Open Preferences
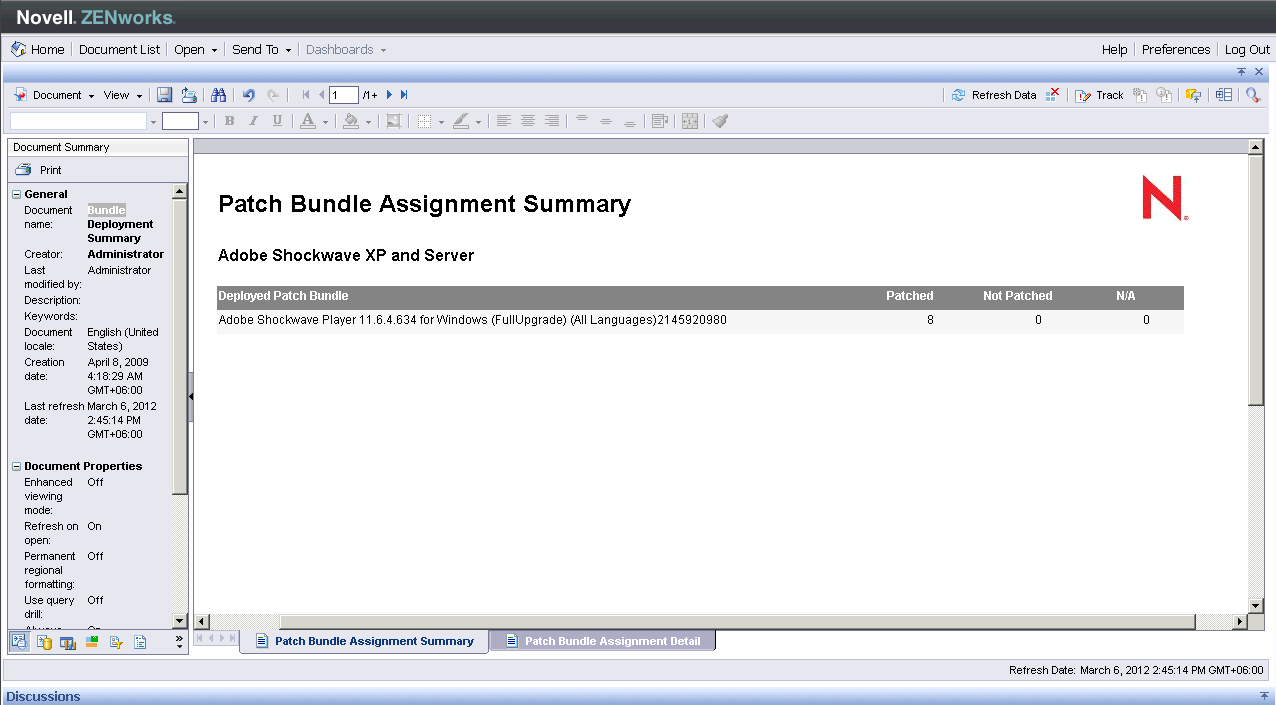This screenshot has height=705, width=1276. click(1176, 49)
